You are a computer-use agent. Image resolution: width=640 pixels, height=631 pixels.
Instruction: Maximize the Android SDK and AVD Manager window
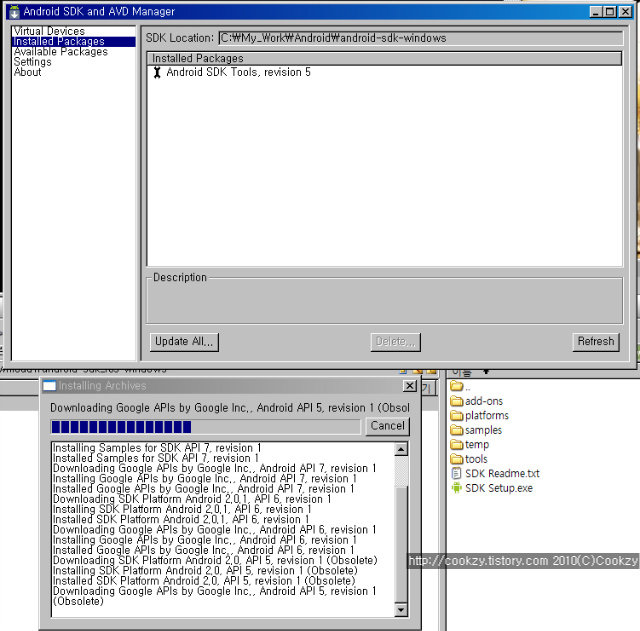click(x=610, y=11)
